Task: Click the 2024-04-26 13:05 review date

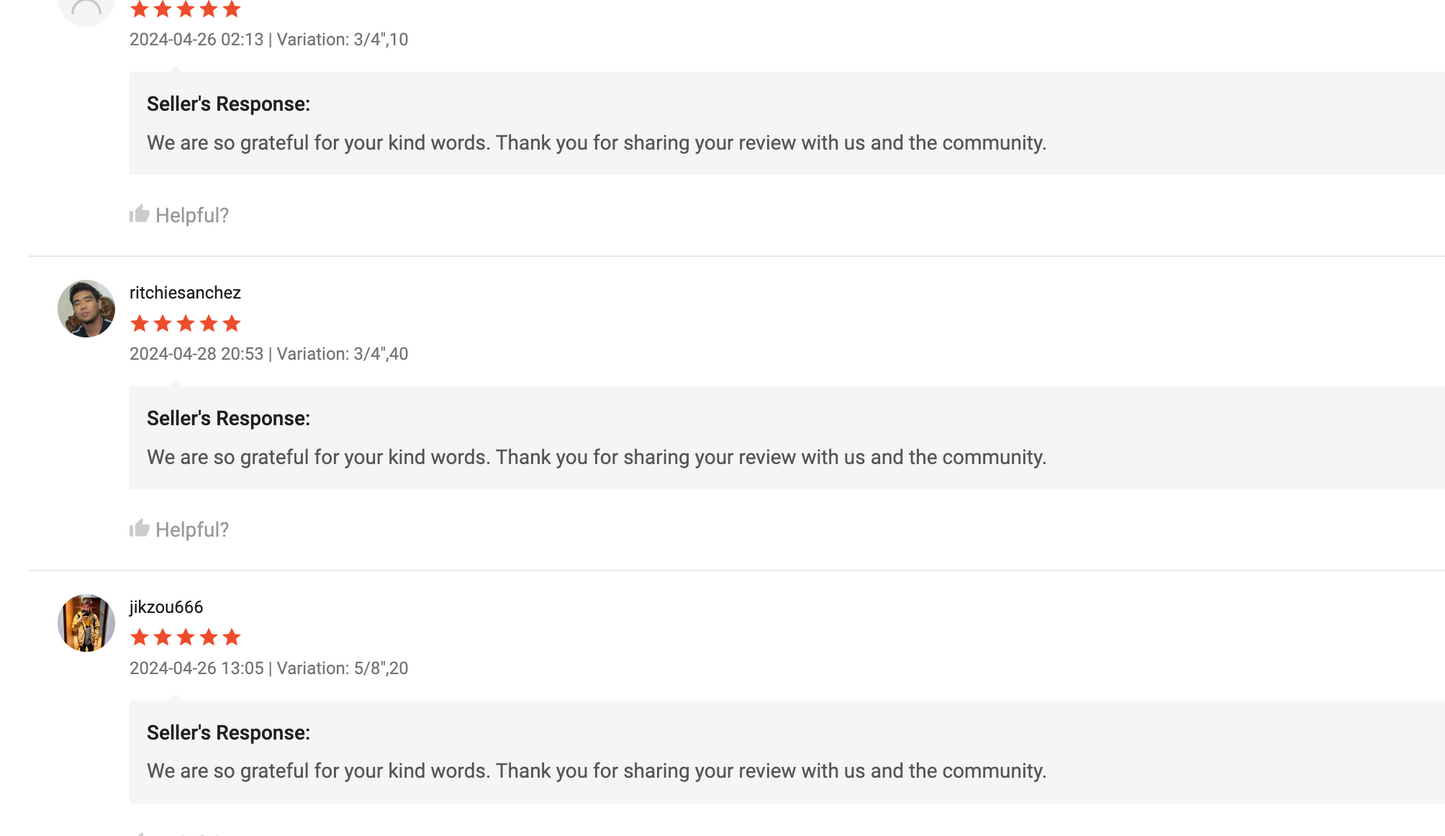Action: tap(196, 668)
